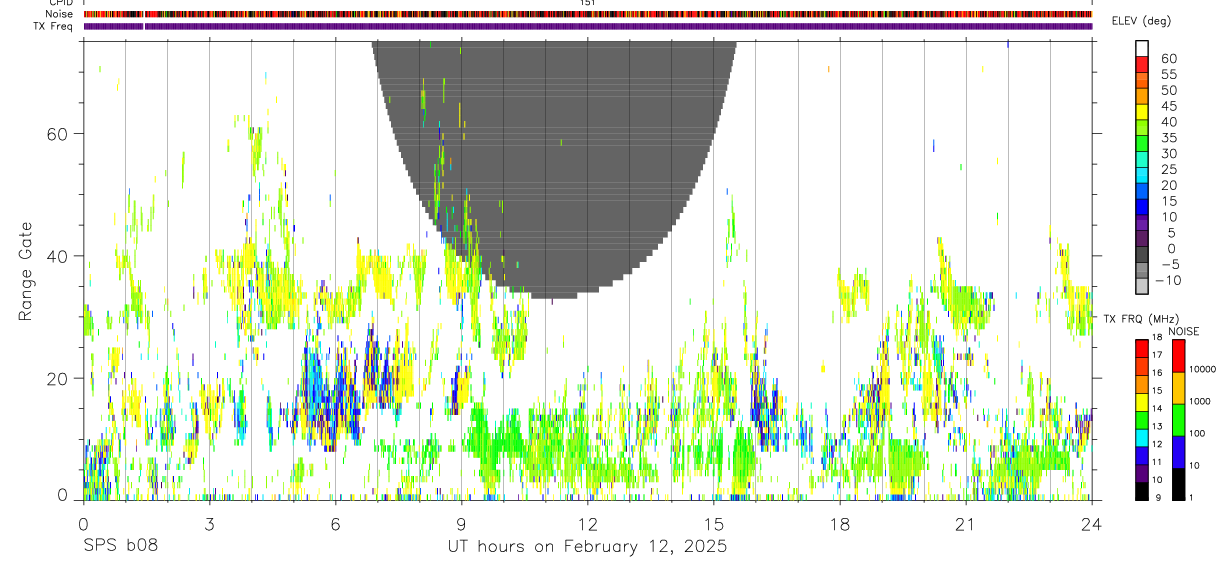Image resolution: width=1228 pixels, height=567 pixels.
Task: Click the CPID value '151' above the plot
Action: click(588, 3)
